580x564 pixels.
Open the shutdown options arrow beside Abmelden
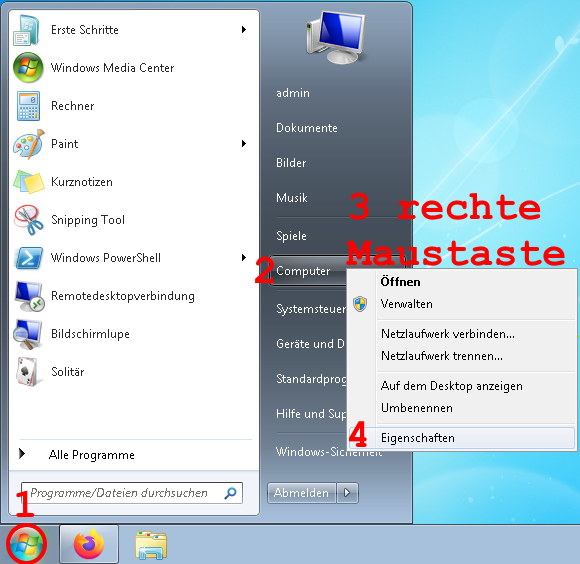(x=347, y=493)
